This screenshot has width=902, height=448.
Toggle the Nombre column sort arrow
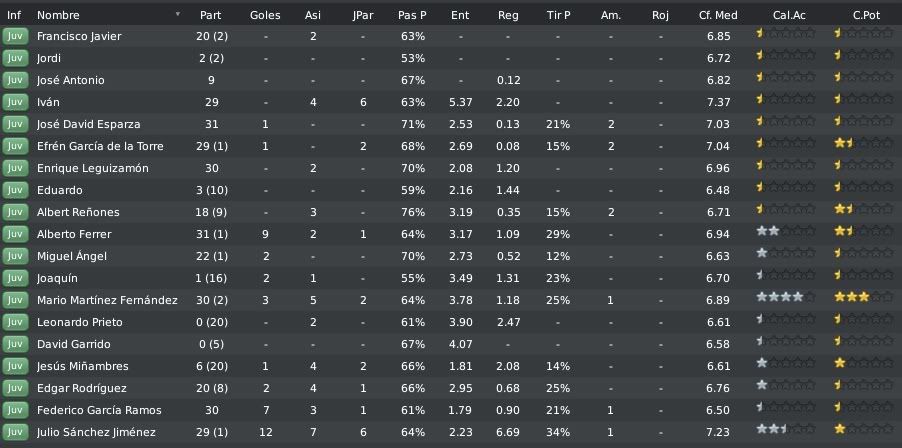coord(178,14)
